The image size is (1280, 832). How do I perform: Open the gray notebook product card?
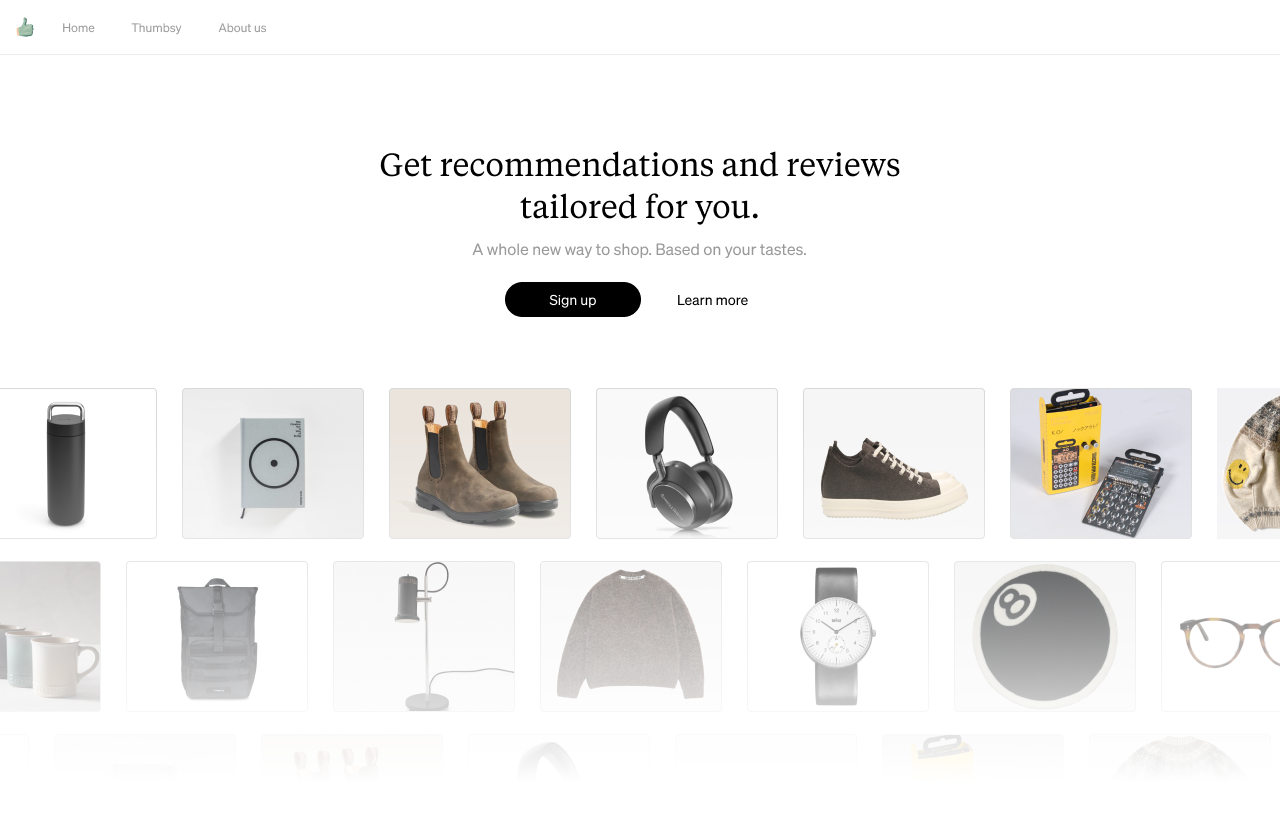273,464
